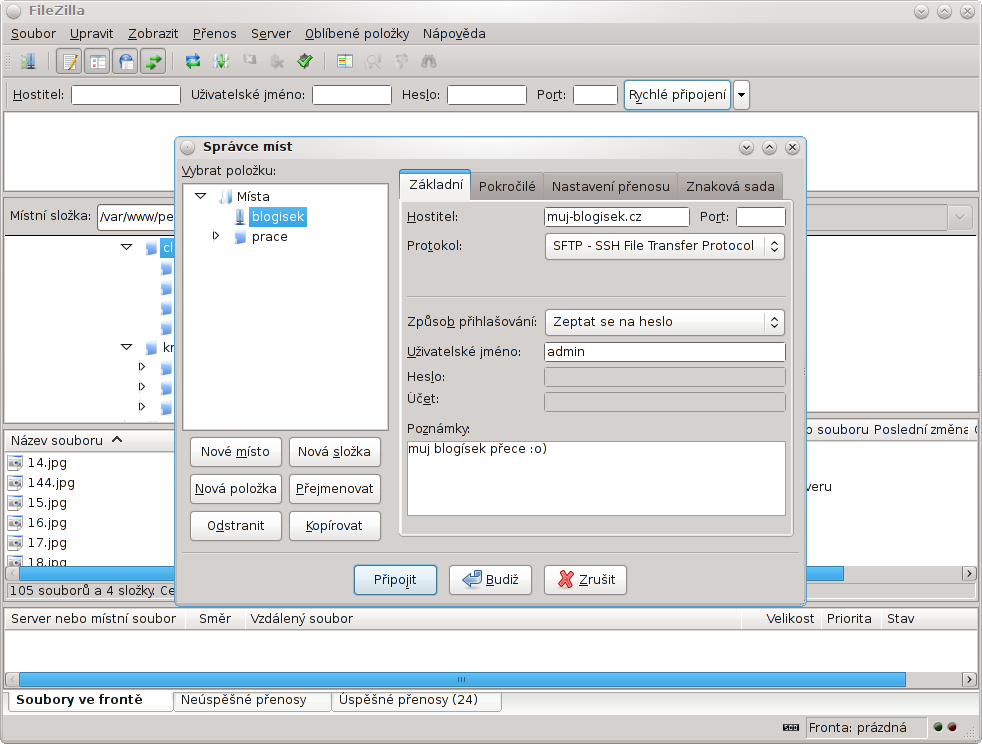The height and width of the screenshot is (744, 982).
Task: Open the Site Manager toolbar icon
Action: pos(28,61)
